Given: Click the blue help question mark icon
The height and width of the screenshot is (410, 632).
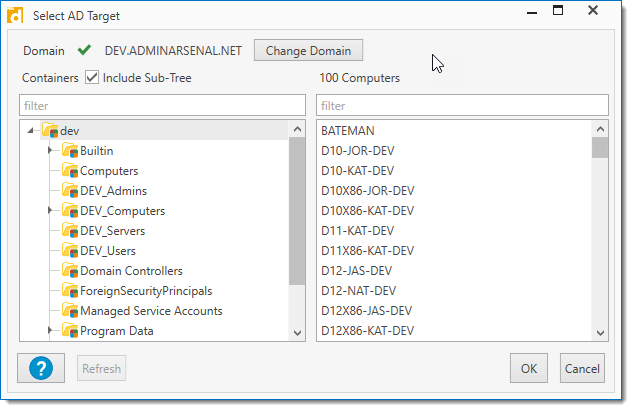Looking at the screenshot, I should pyautogui.click(x=41, y=368).
